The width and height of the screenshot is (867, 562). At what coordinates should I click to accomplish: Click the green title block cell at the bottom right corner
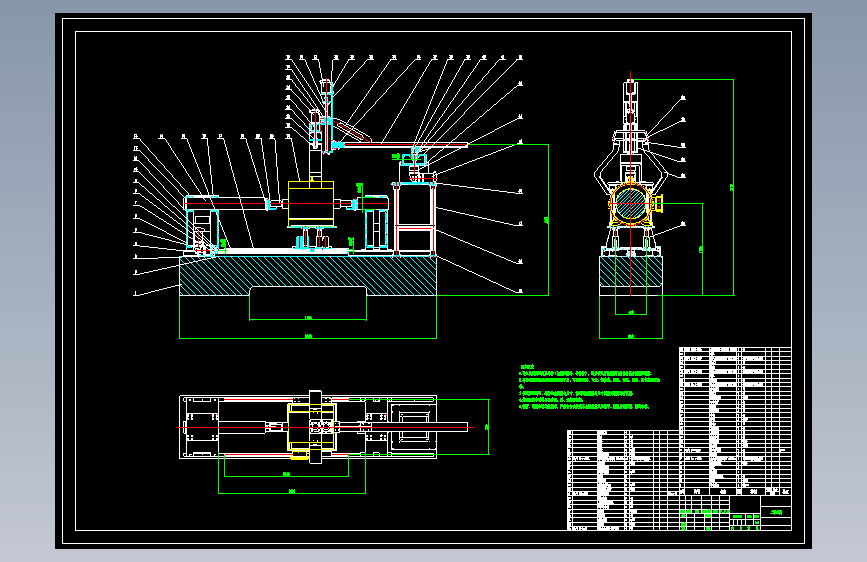tap(776, 512)
